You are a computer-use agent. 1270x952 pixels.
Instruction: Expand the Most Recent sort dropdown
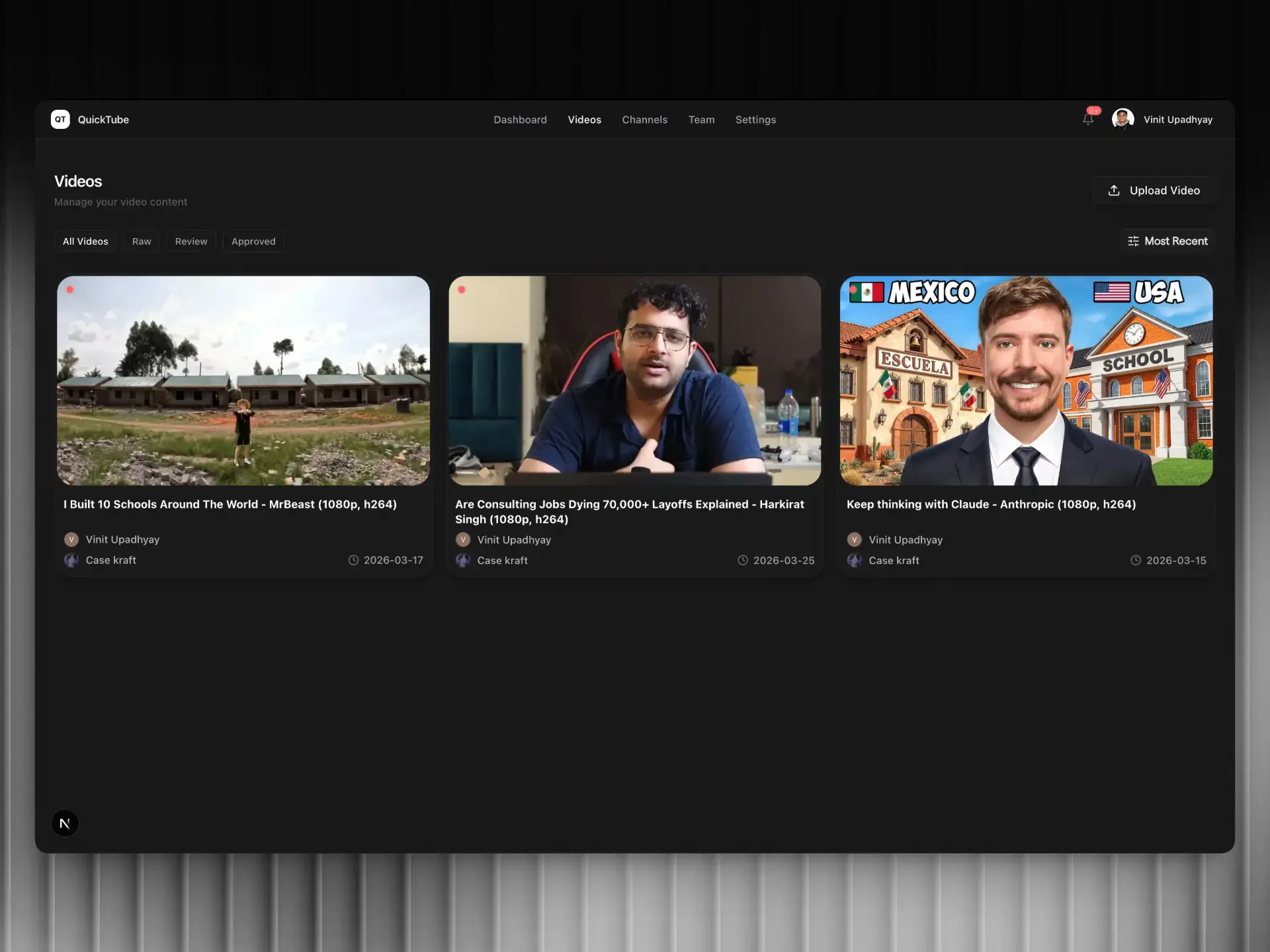(1175, 241)
